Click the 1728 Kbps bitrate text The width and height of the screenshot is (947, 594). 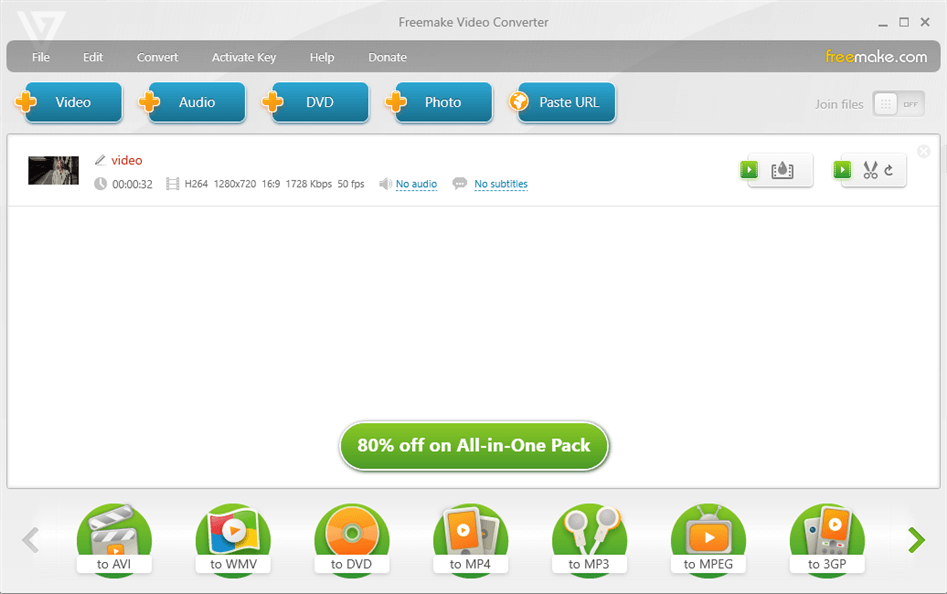309,184
